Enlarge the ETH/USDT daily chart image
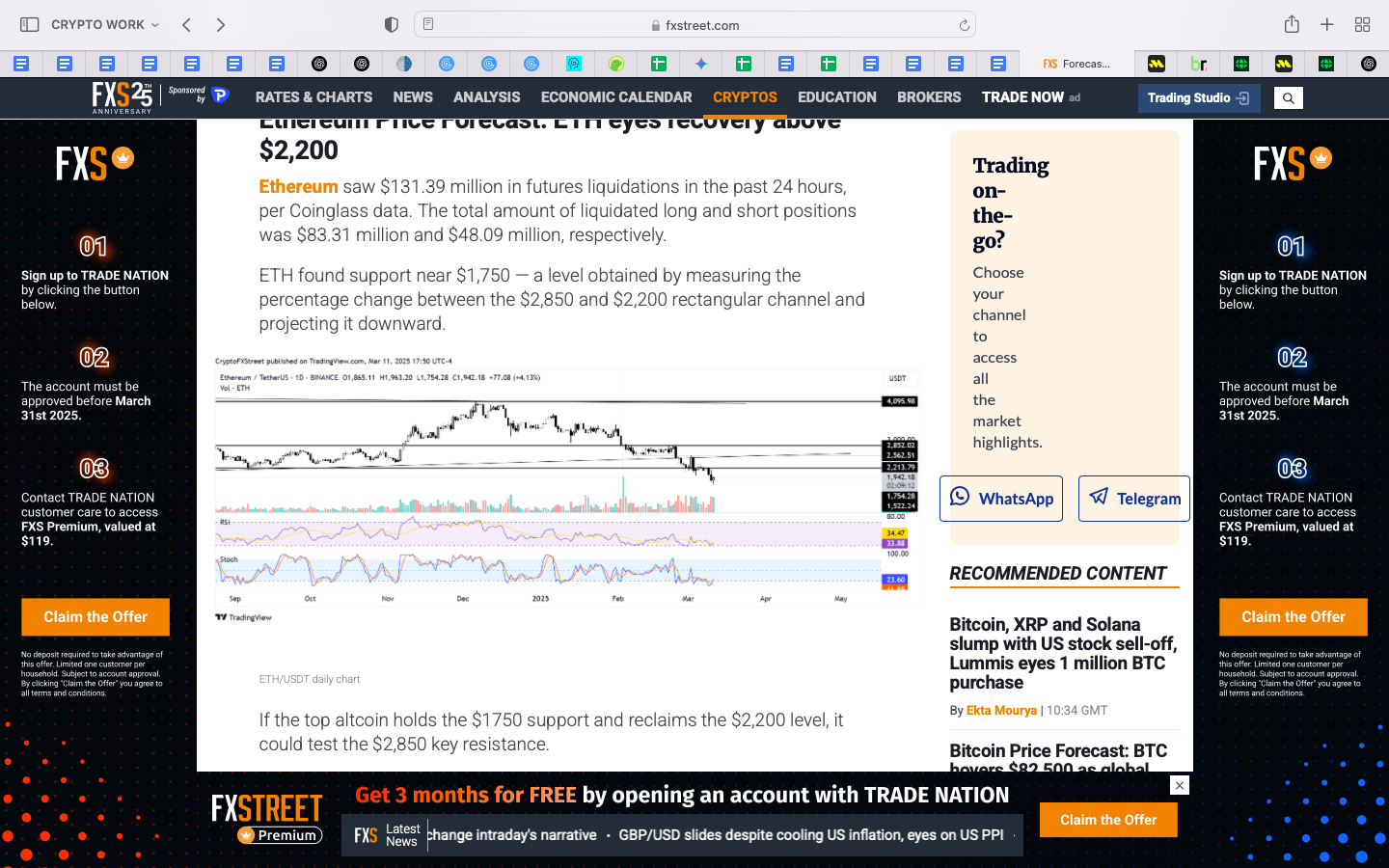This screenshot has width=1389, height=868. [567, 490]
